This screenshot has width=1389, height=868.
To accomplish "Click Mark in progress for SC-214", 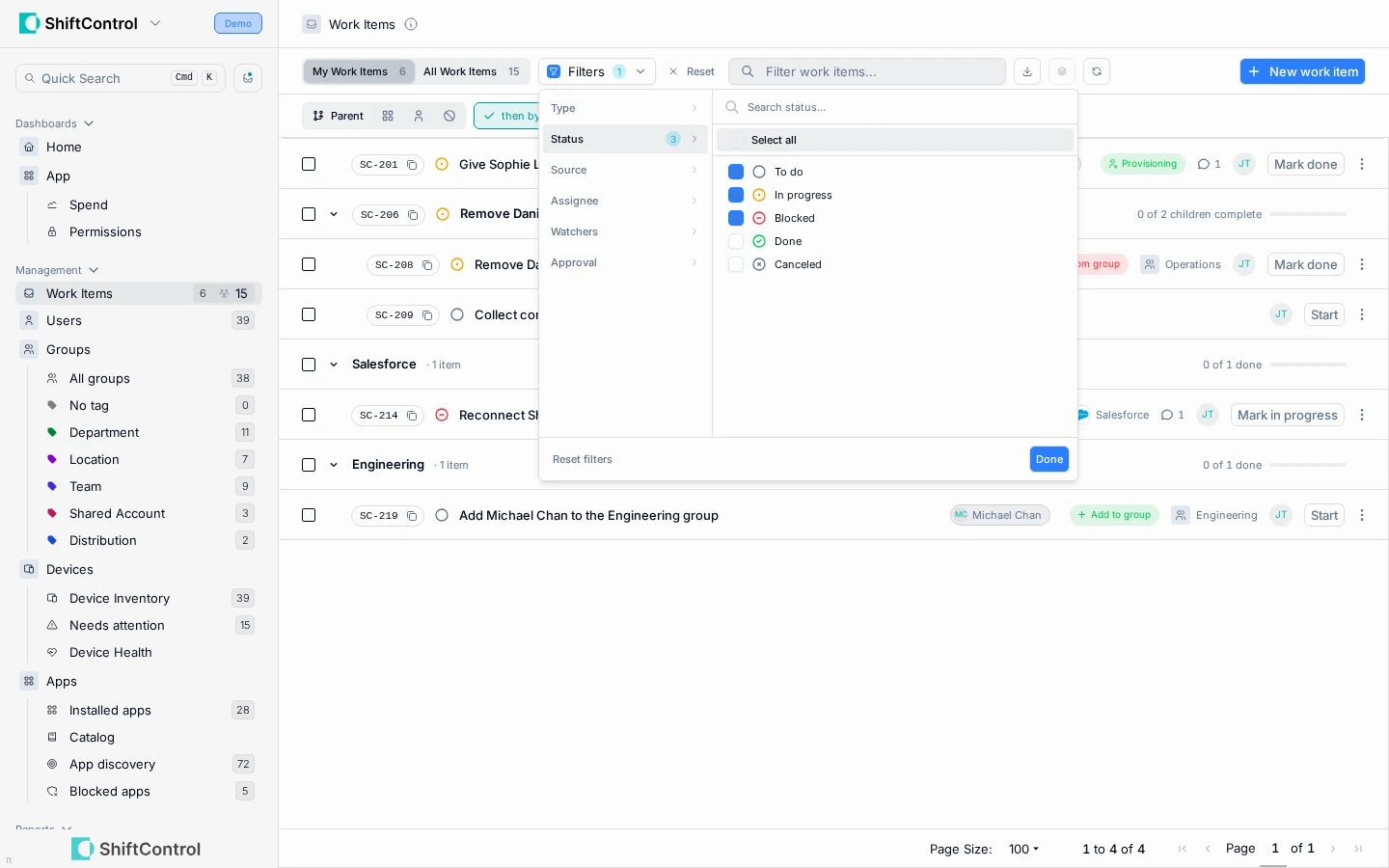I will (1288, 415).
